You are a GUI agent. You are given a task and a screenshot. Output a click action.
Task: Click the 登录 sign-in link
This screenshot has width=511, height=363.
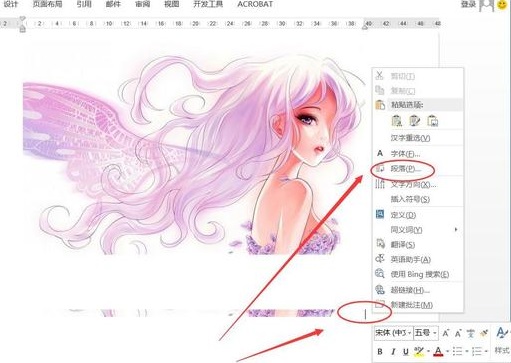pos(468,4)
